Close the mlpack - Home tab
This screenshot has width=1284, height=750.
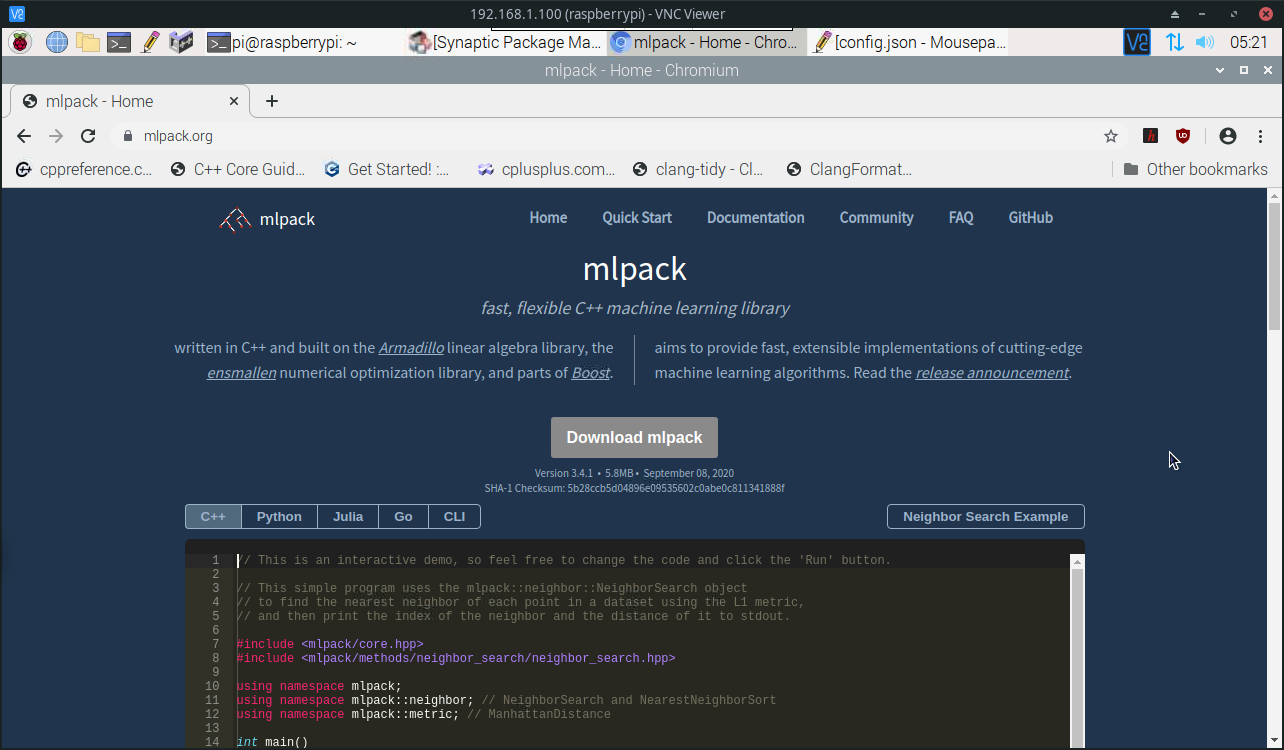(235, 101)
